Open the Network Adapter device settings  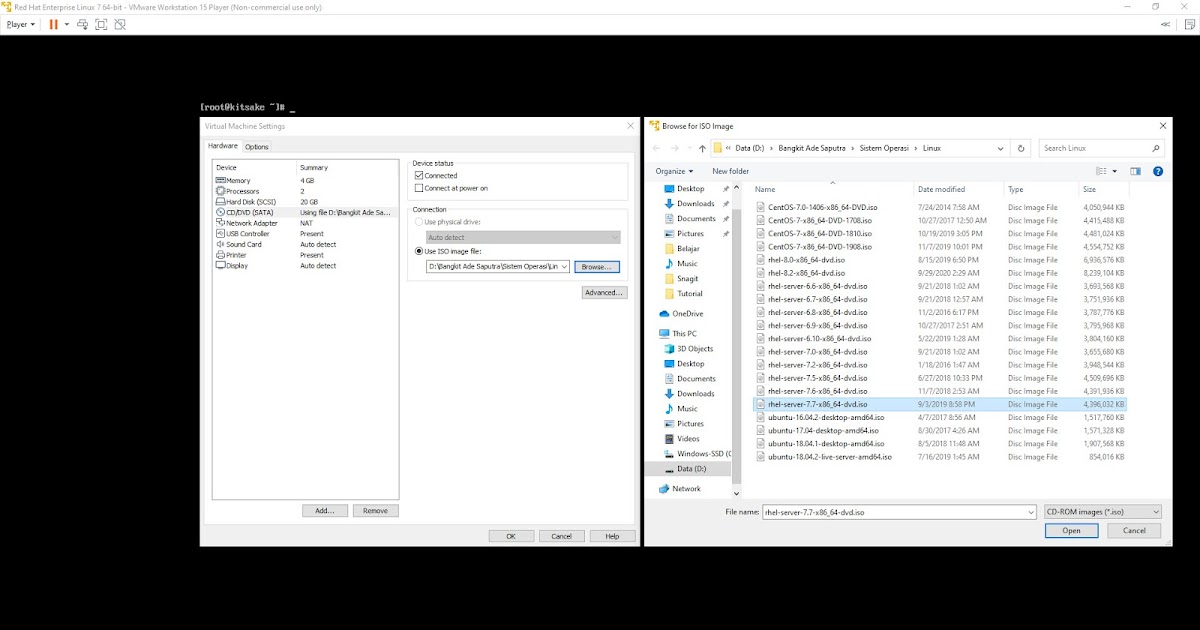[253, 223]
